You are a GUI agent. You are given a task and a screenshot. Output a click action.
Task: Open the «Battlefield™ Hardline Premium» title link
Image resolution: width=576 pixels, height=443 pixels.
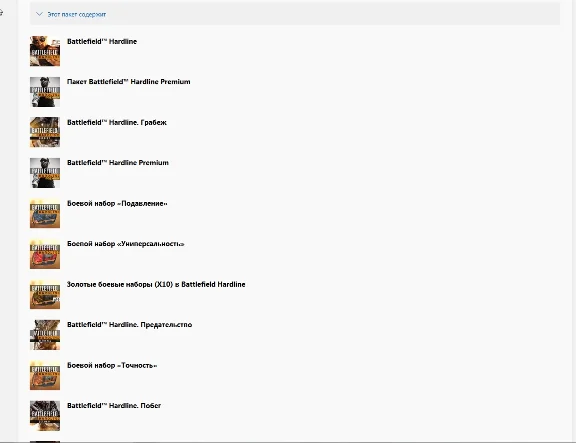(118, 163)
